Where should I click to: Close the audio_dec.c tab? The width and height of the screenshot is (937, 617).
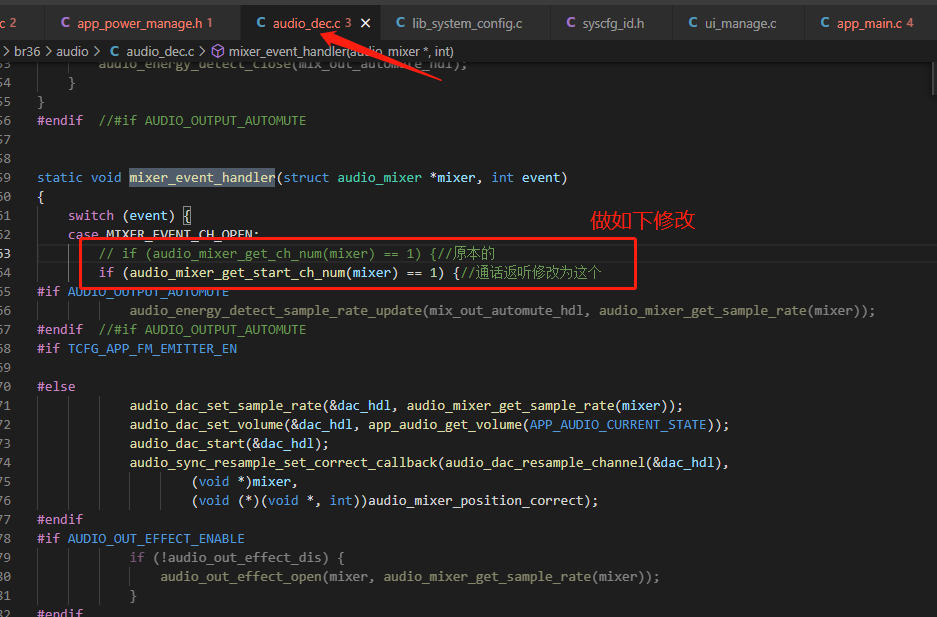(366, 23)
